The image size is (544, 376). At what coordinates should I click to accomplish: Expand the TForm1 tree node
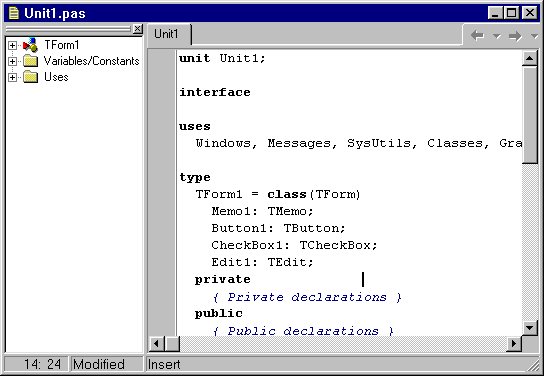click(x=12, y=45)
